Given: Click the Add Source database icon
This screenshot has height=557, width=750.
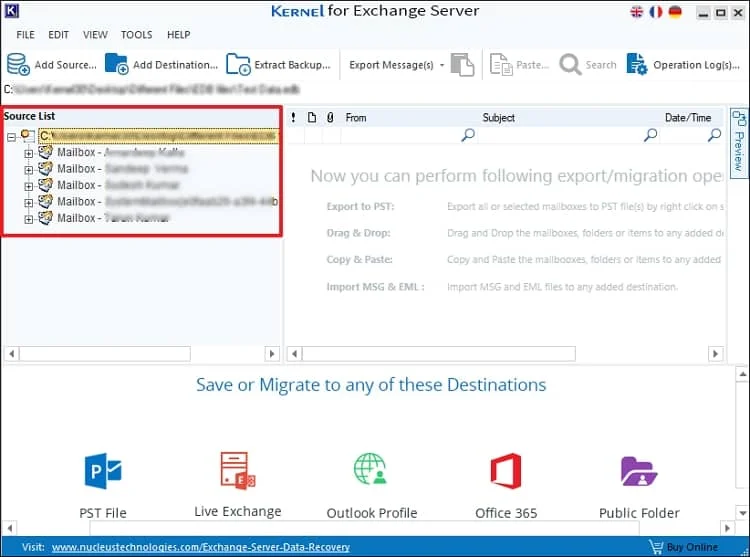Looking at the screenshot, I should point(18,65).
